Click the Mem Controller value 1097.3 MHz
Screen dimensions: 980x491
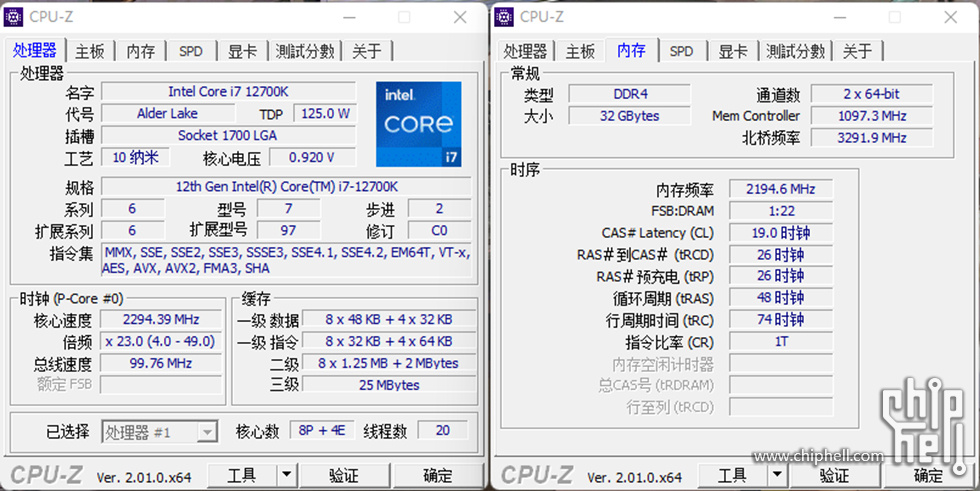click(872, 116)
